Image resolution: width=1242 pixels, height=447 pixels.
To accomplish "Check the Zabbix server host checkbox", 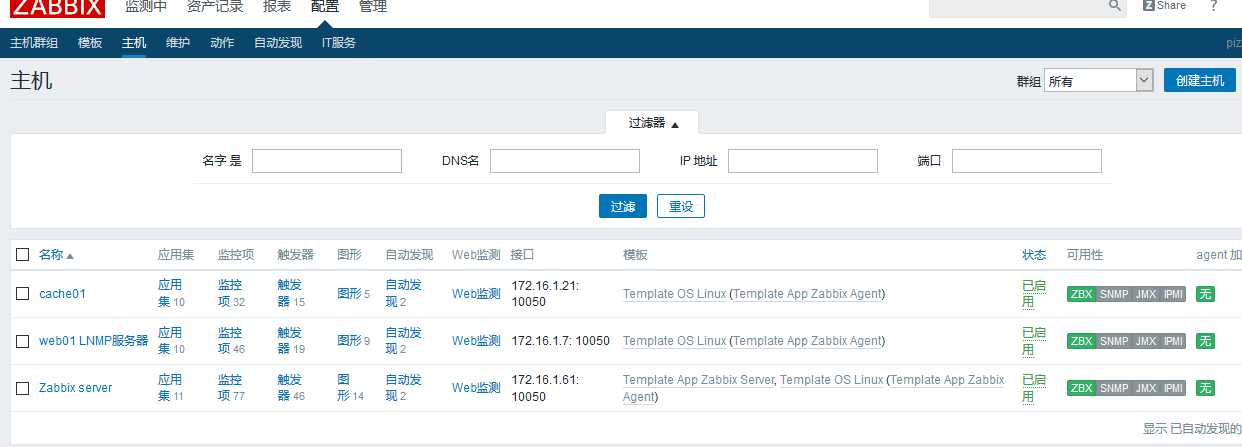I will tap(23, 388).
